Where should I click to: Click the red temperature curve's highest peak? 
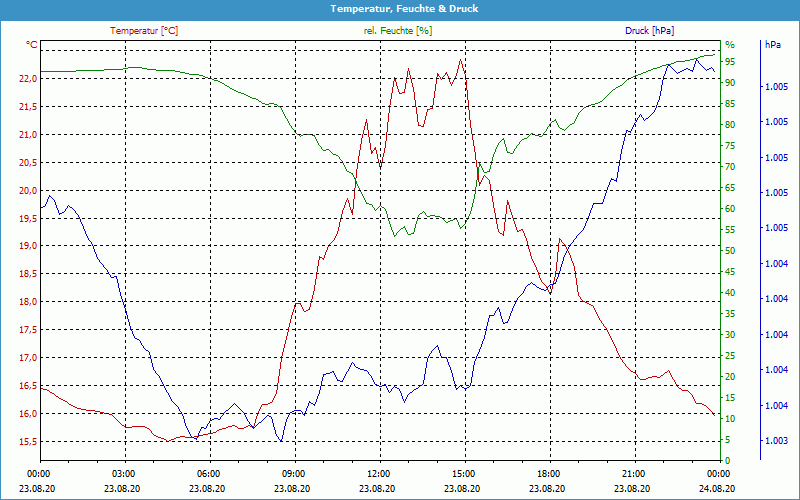click(x=460, y=59)
